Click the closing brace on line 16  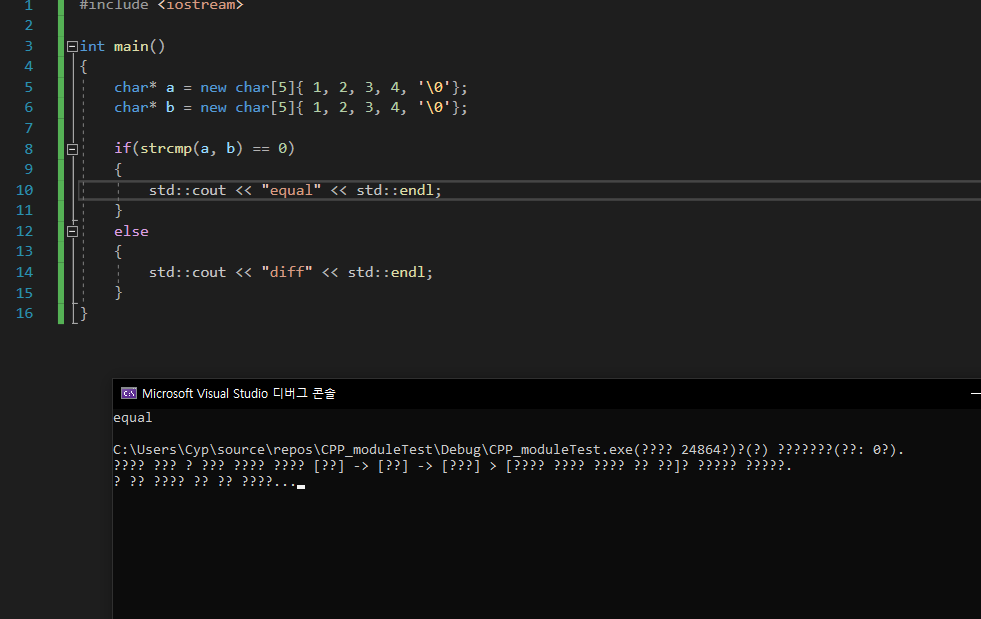tap(84, 313)
